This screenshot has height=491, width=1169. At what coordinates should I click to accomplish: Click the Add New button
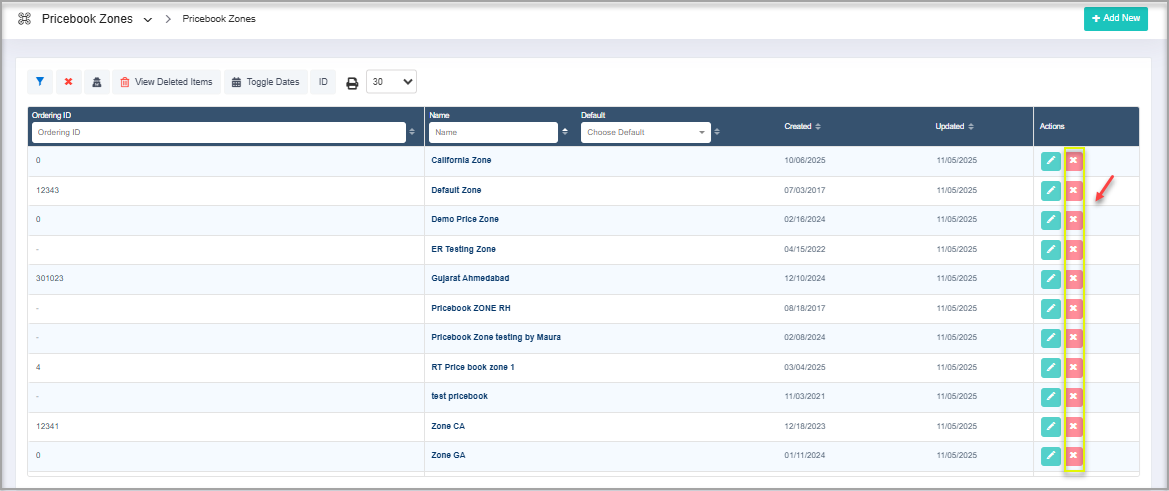click(1115, 19)
